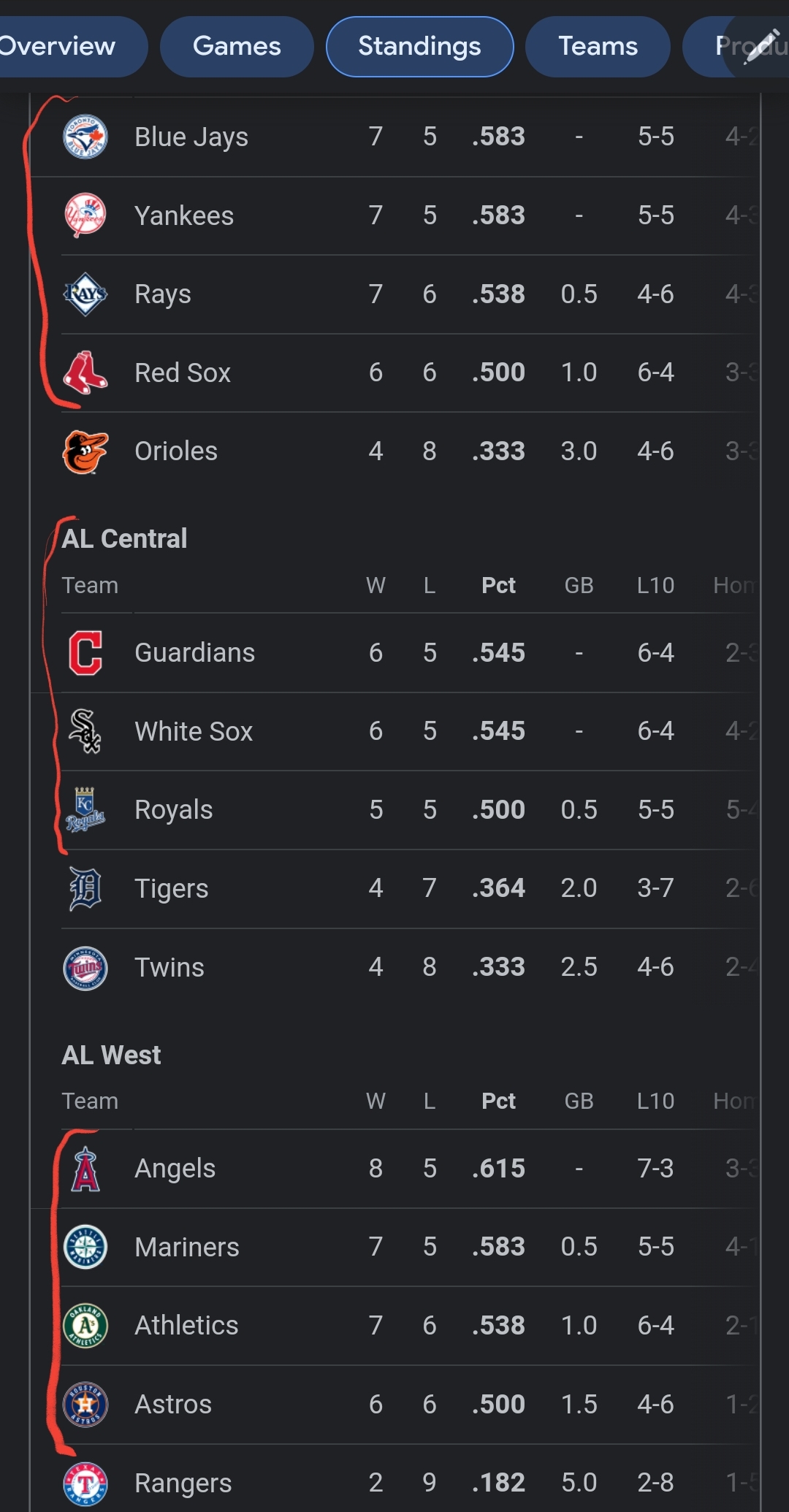
Task: Click the Angels A logo
Action: [x=85, y=1169]
